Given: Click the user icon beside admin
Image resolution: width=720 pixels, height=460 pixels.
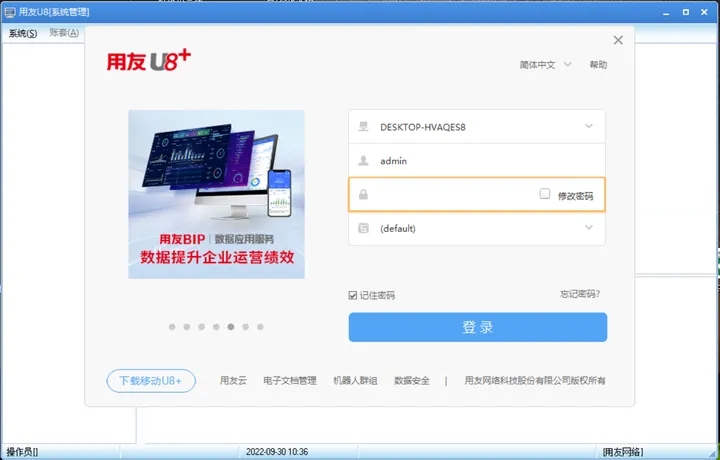Looking at the screenshot, I should coord(363,161).
